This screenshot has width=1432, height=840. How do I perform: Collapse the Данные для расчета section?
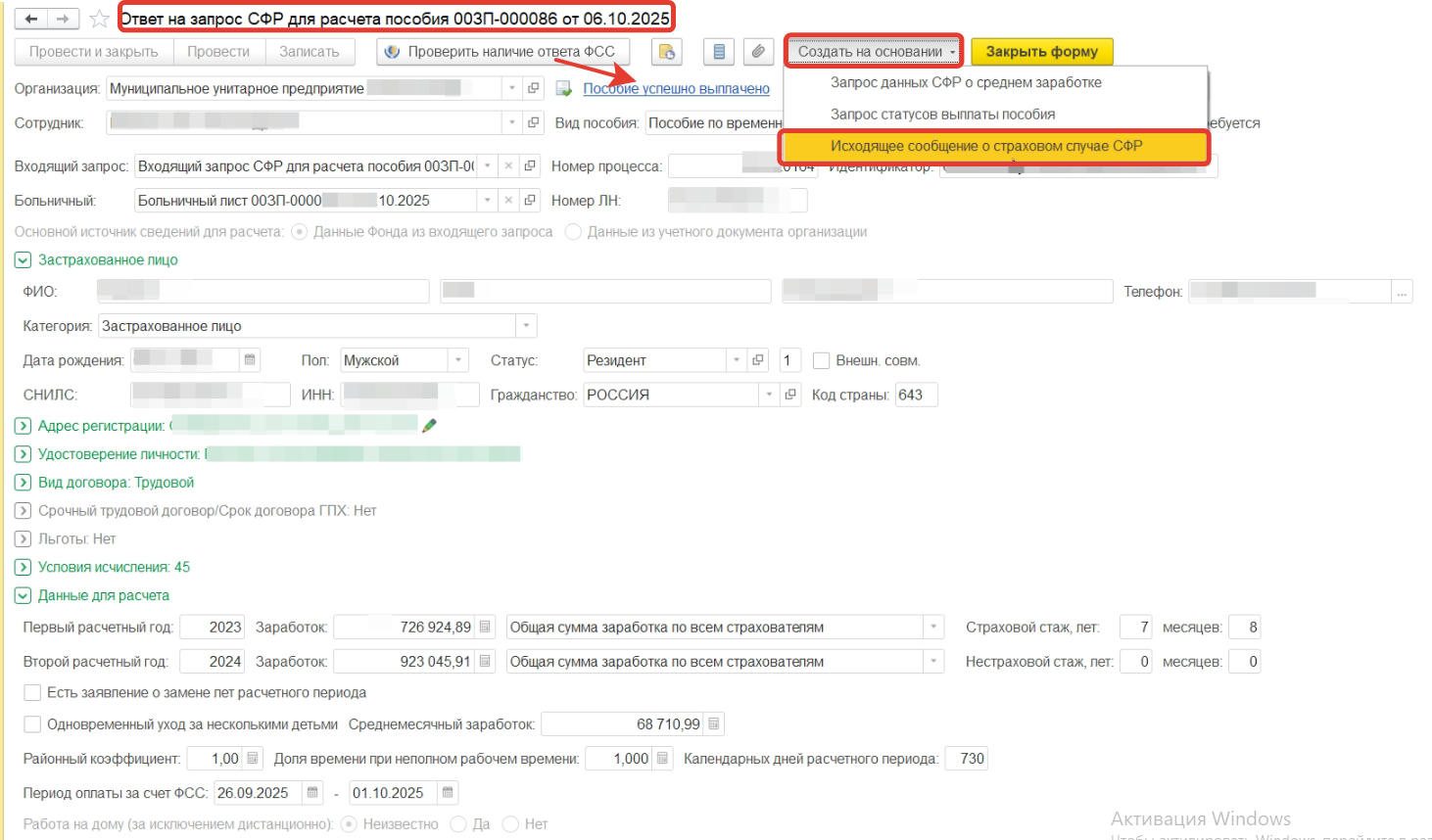24,595
